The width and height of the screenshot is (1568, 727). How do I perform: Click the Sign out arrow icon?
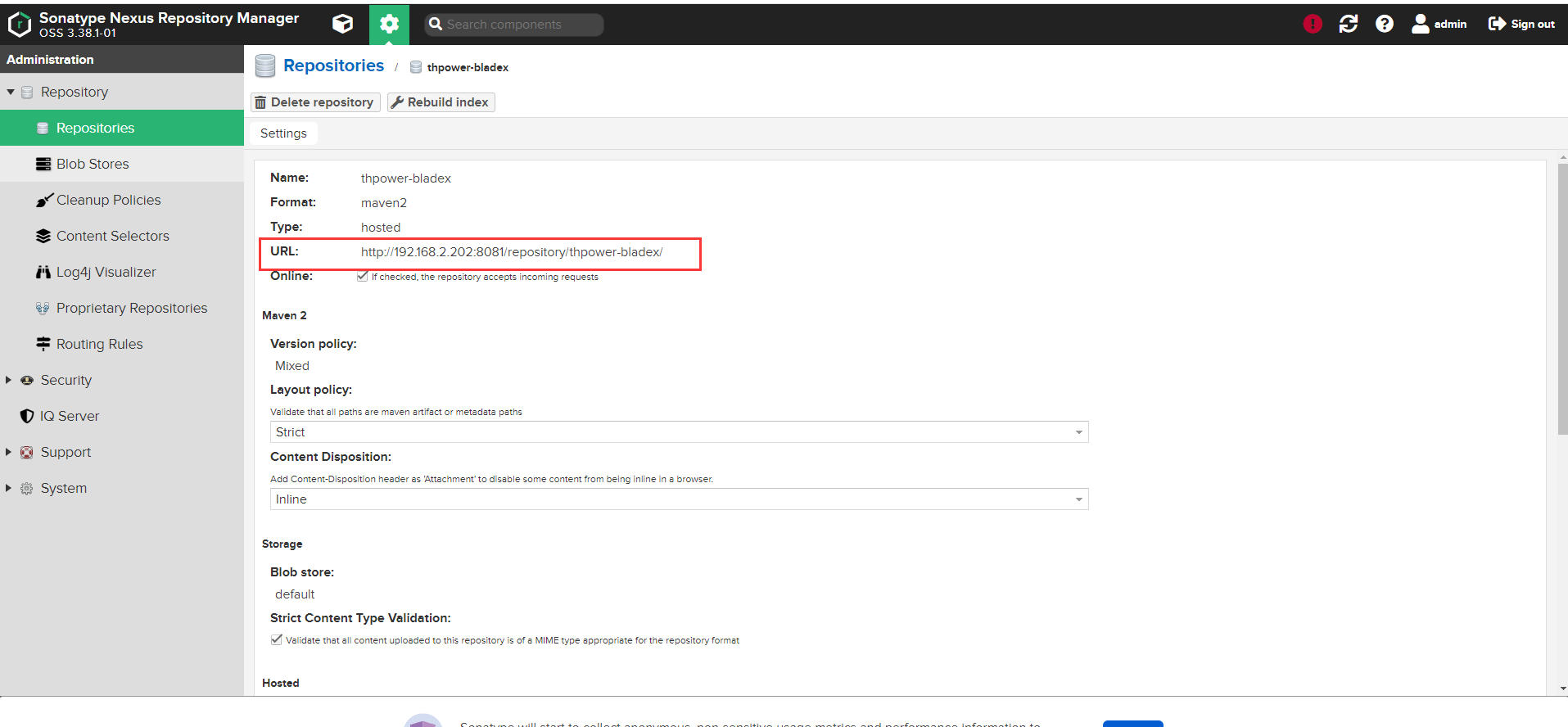1497,24
